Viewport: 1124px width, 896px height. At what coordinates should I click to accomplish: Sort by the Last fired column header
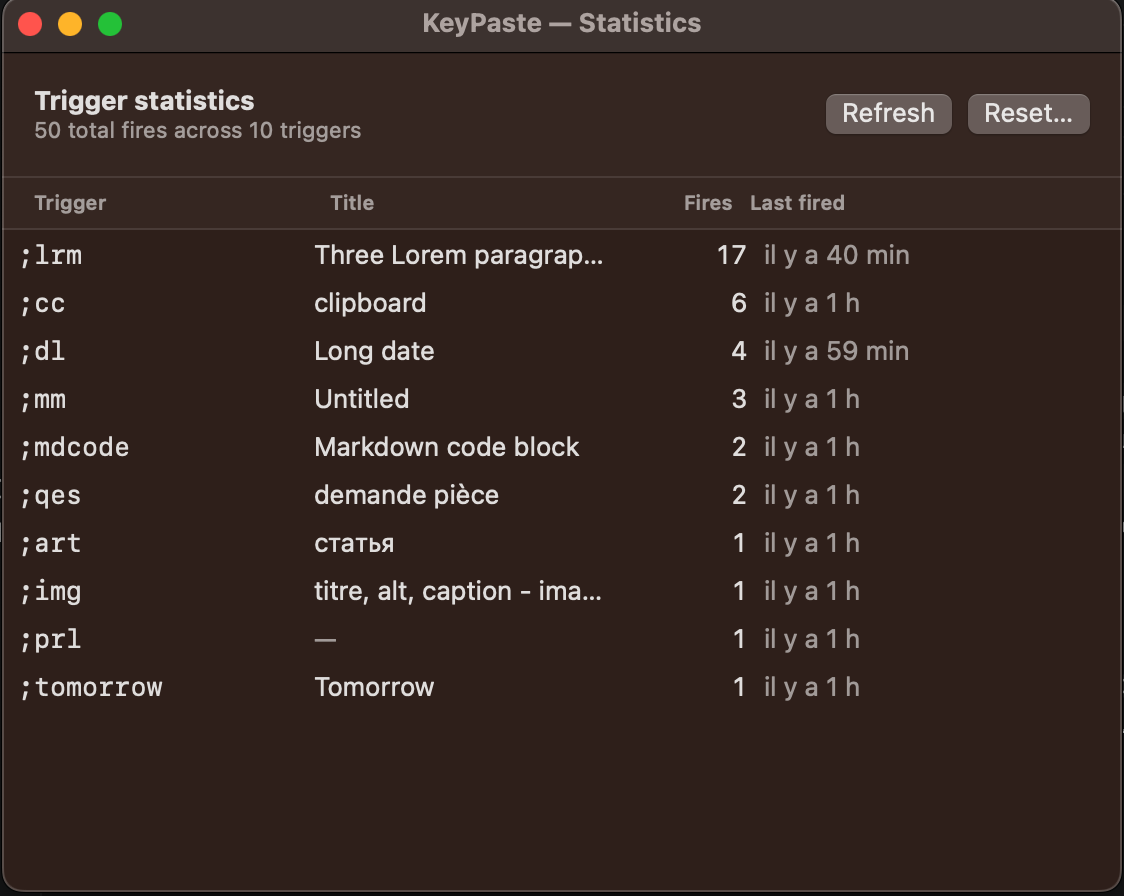[x=797, y=203]
